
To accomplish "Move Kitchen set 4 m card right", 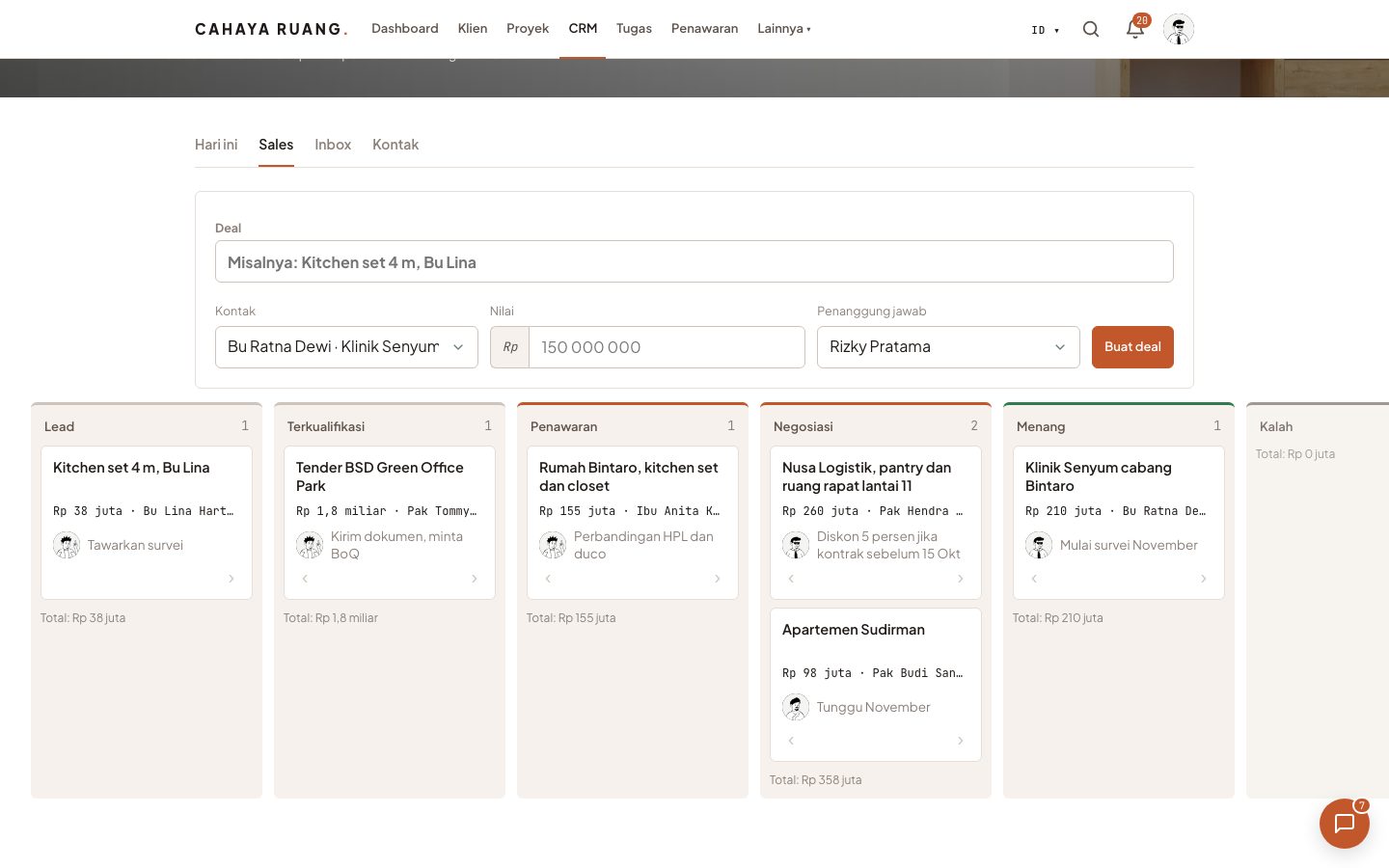I will (x=231, y=579).
